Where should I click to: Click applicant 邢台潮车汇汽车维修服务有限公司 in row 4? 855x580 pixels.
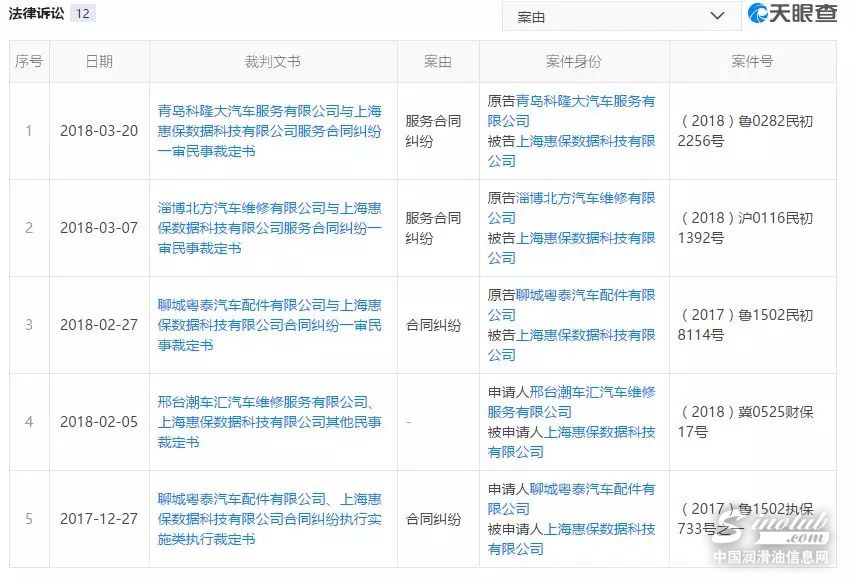coord(592,393)
